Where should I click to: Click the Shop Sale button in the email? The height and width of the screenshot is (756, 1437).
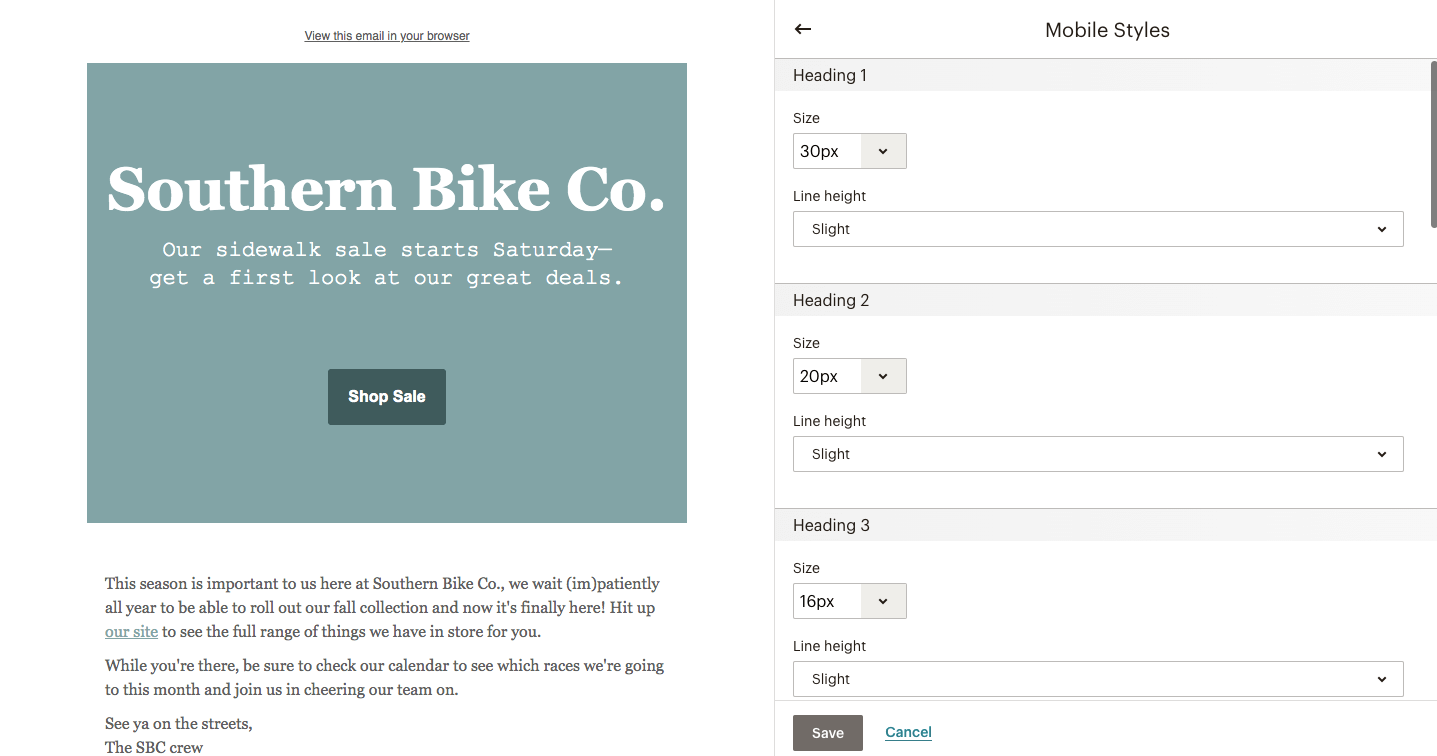click(x=386, y=396)
